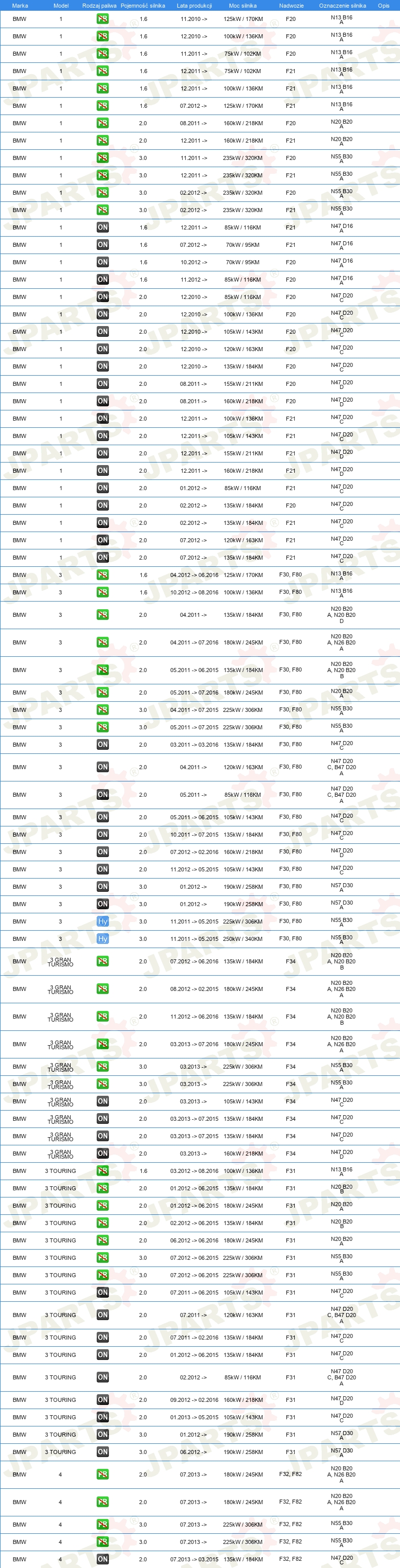Select diesel ON icon in the 12.2010 105kW/143KM row

point(102,332)
